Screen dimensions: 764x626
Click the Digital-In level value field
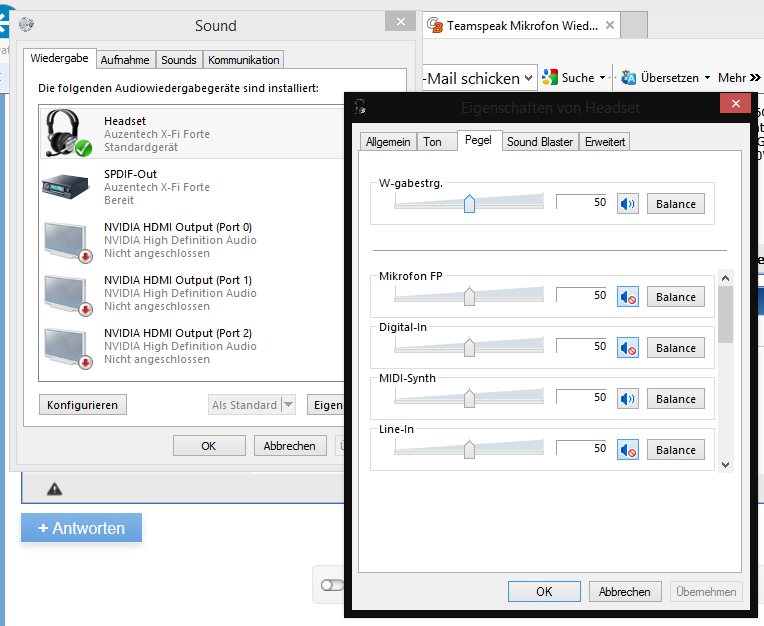tap(583, 346)
